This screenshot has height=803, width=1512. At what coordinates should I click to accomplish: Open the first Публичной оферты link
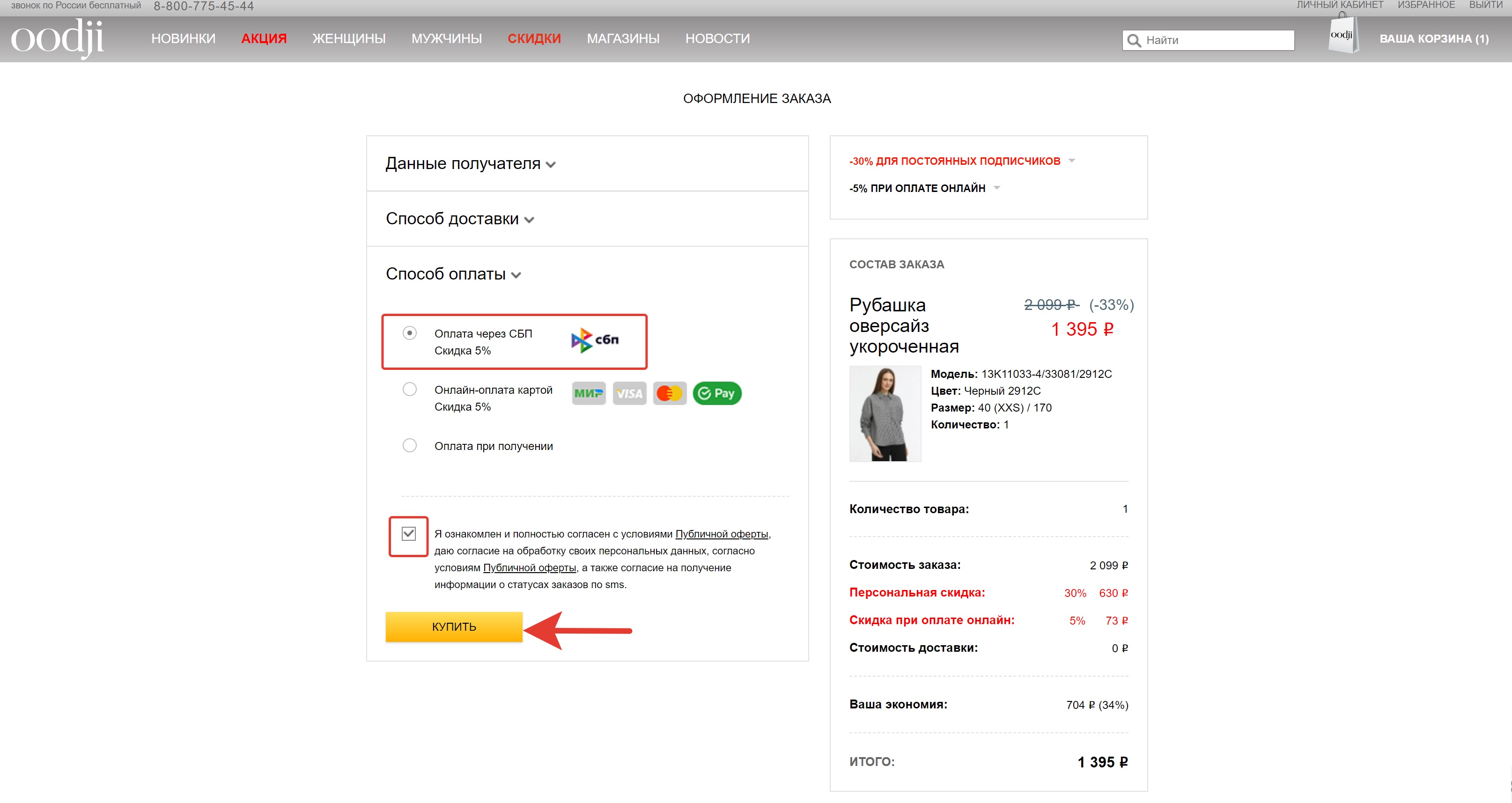click(x=722, y=534)
